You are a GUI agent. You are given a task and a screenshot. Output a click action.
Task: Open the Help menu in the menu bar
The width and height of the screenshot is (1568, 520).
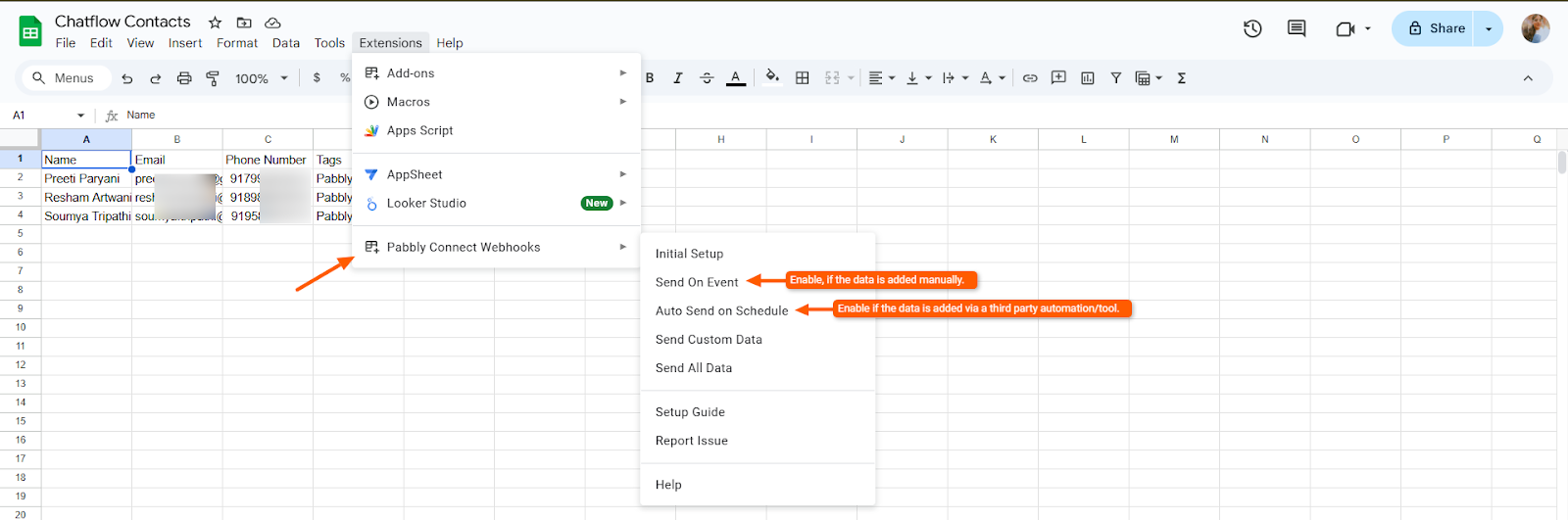pos(450,43)
